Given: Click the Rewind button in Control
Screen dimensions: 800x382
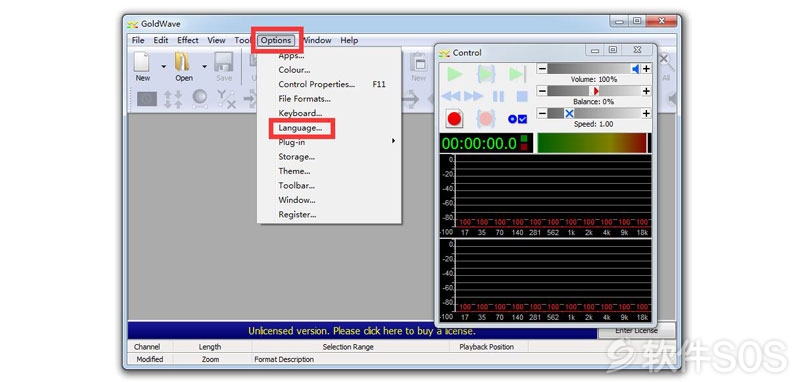Looking at the screenshot, I should [x=451, y=96].
